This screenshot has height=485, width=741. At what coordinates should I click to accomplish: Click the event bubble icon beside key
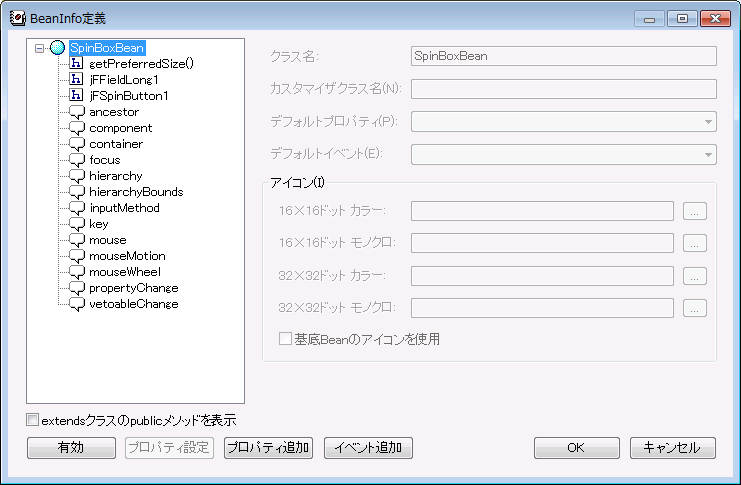click(x=77, y=225)
